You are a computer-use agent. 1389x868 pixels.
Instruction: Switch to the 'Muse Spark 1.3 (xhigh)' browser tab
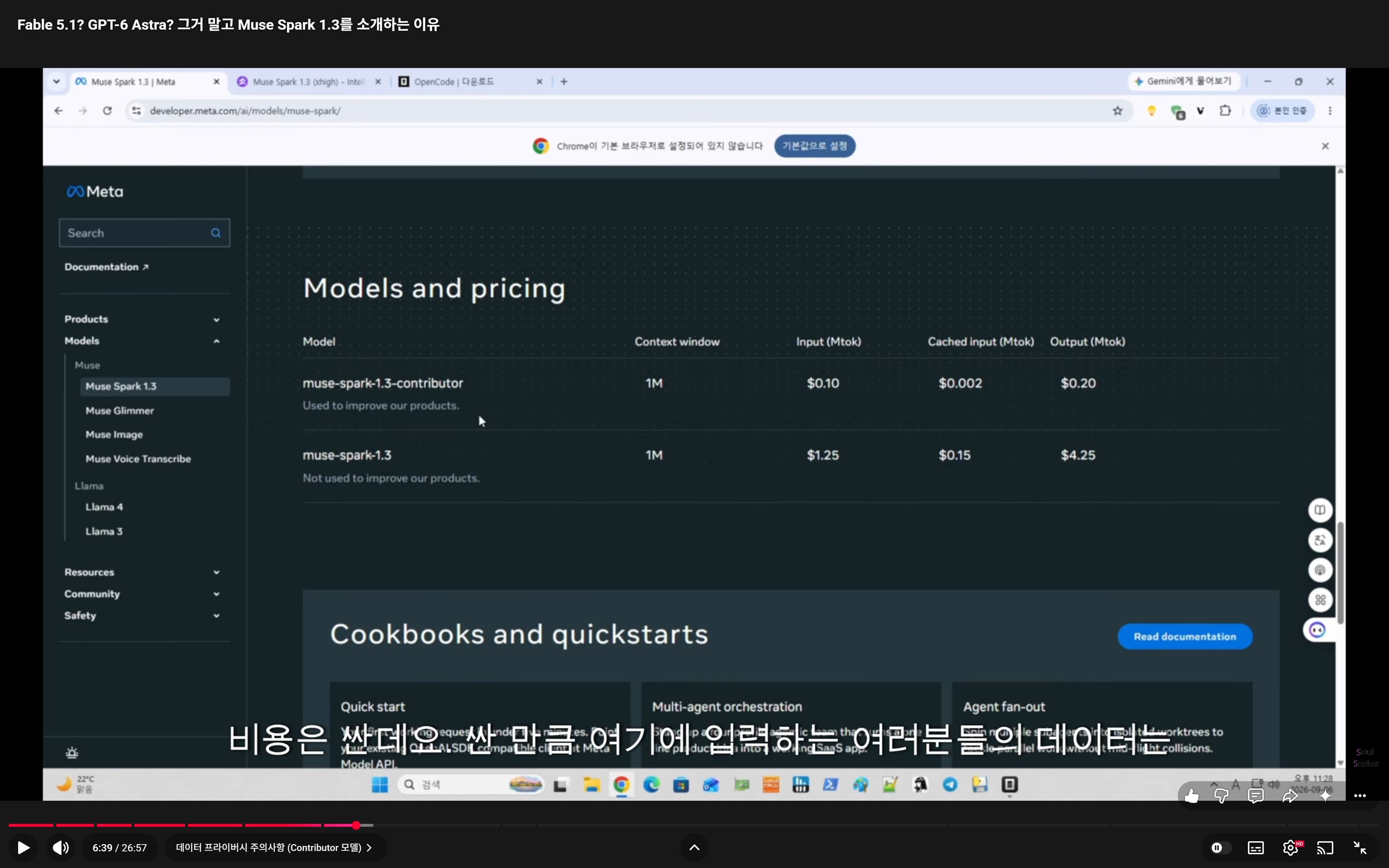(308, 81)
